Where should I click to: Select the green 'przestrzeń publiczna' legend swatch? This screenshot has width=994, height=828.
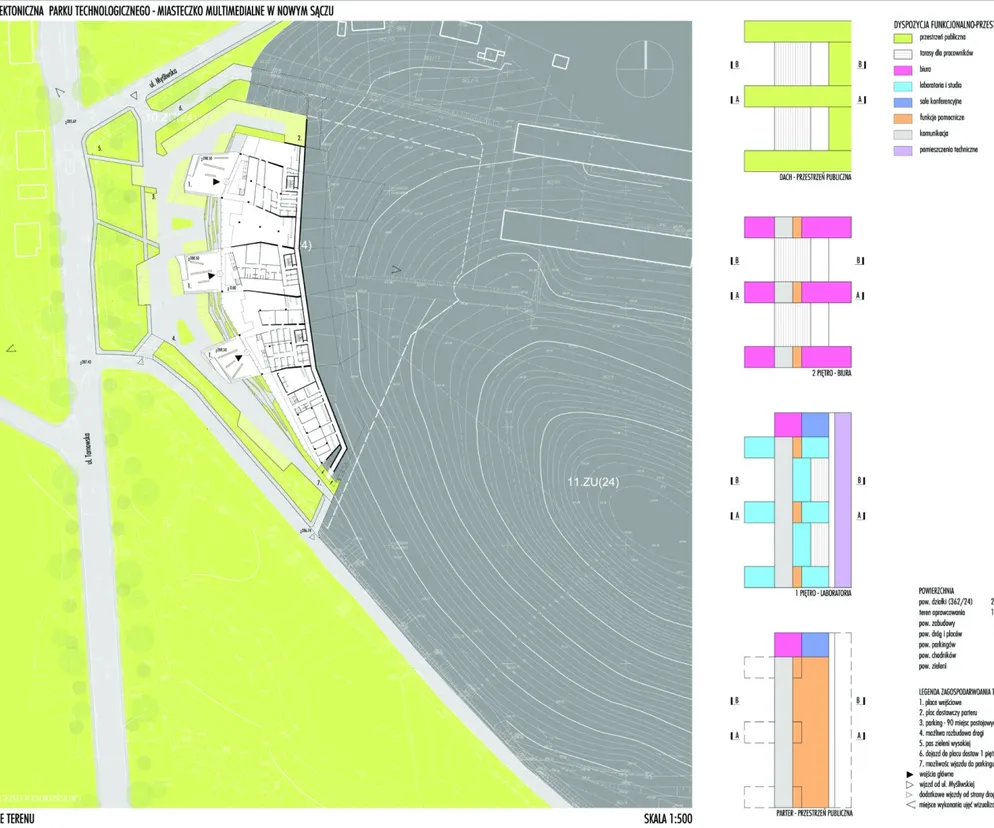pyautogui.click(x=903, y=38)
